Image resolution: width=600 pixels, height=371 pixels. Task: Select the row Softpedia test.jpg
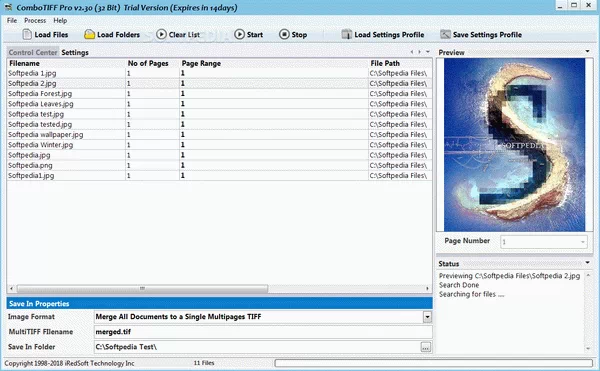tap(219, 114)
